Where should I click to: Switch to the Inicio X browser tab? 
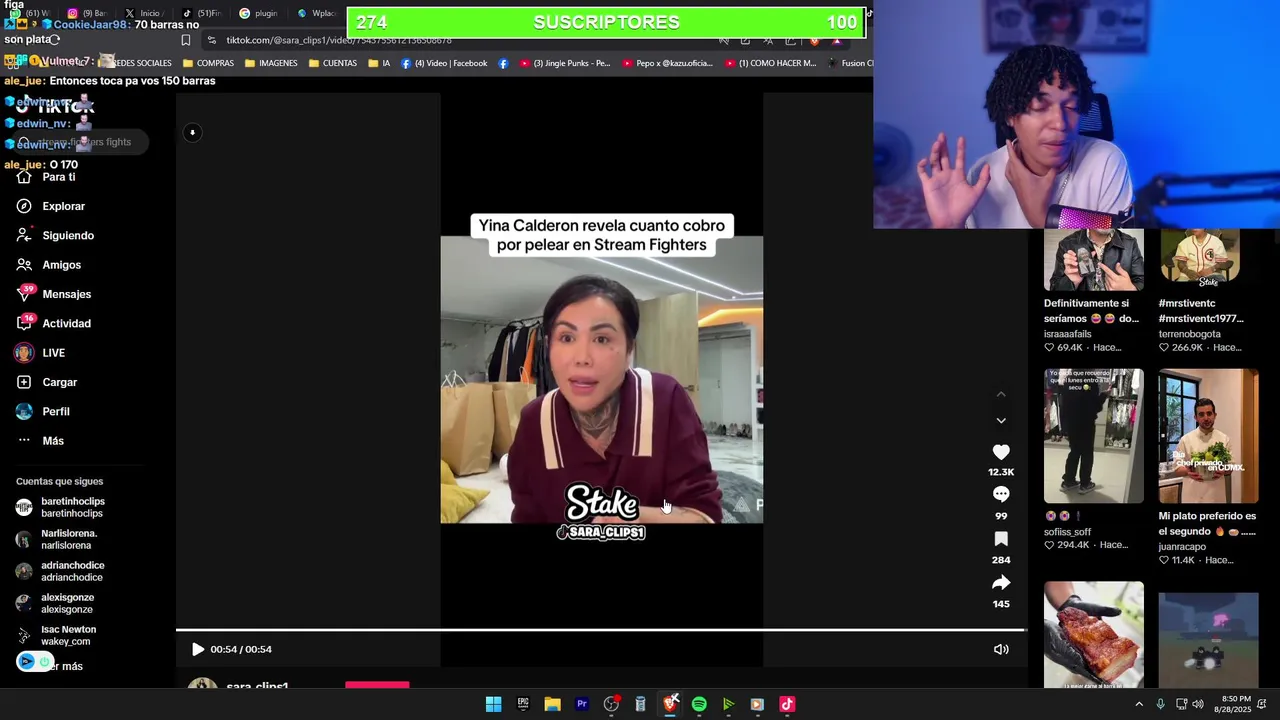(143, 13)
